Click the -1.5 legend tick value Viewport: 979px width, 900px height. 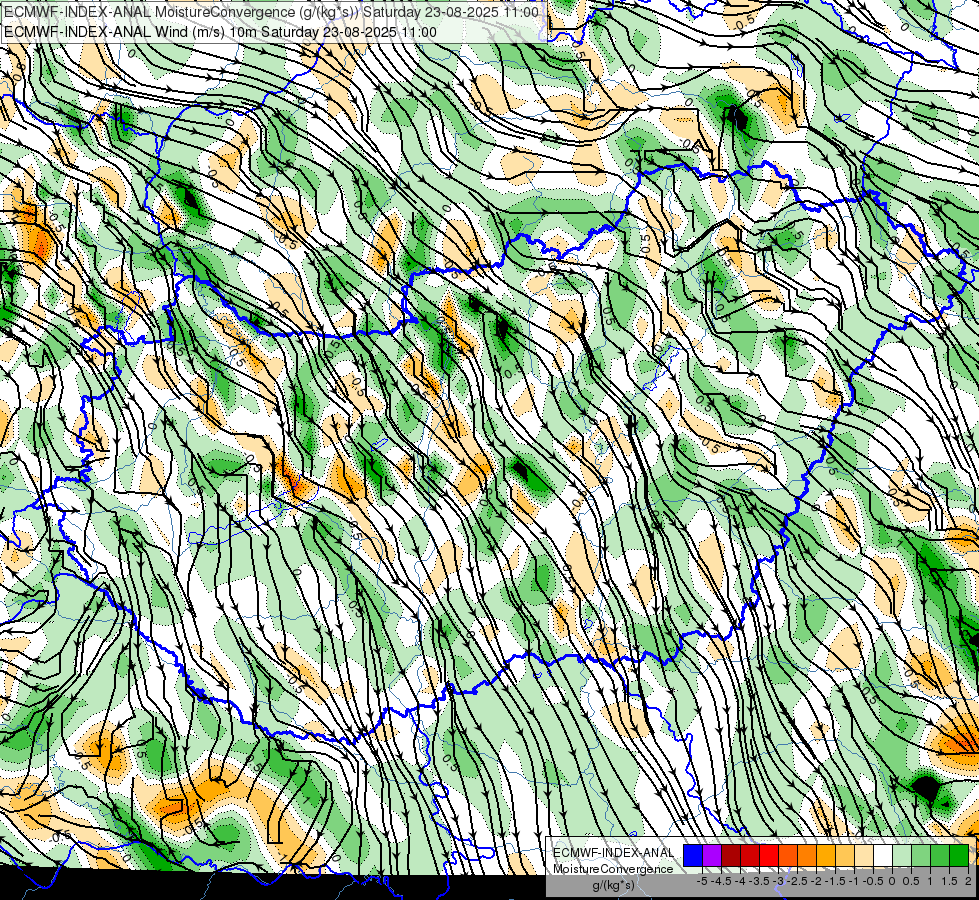point(835,881)
